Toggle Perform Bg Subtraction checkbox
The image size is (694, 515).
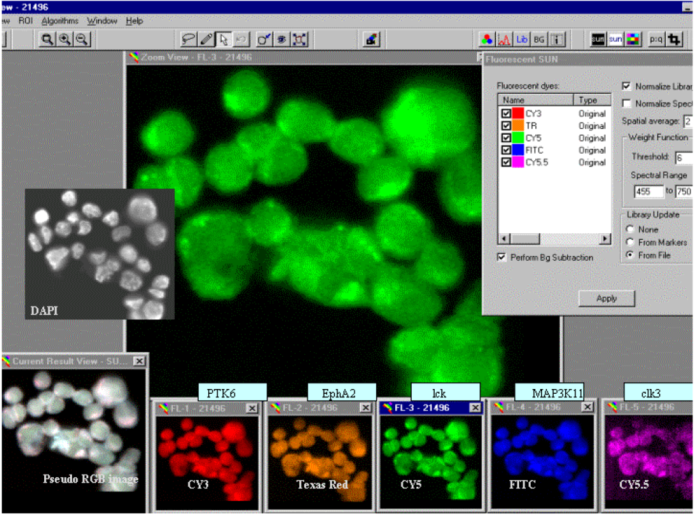(501, 257)
